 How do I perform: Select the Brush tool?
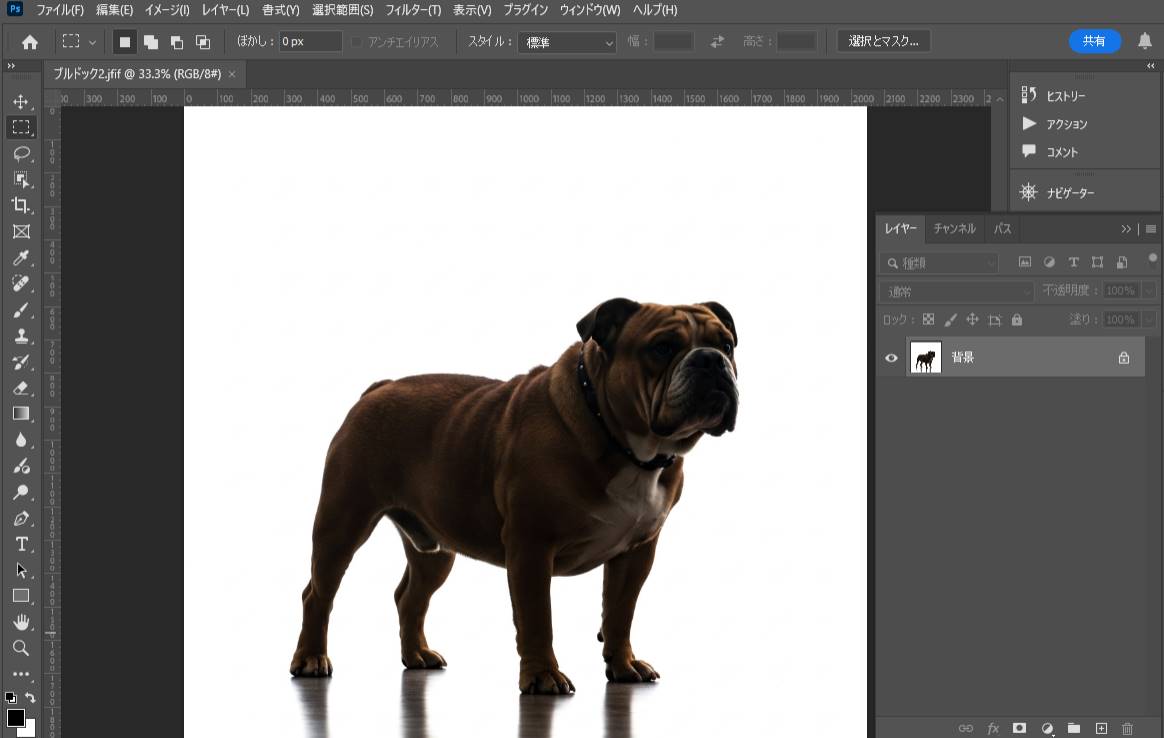[x=21, y=310]
